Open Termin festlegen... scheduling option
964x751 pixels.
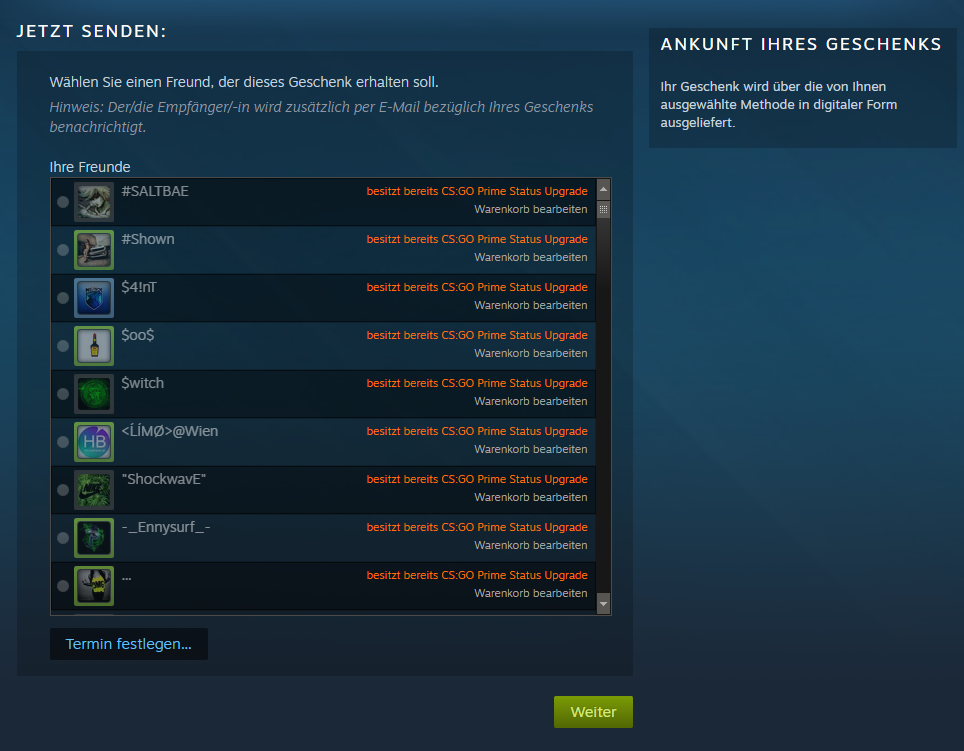(x=128, y=643)
